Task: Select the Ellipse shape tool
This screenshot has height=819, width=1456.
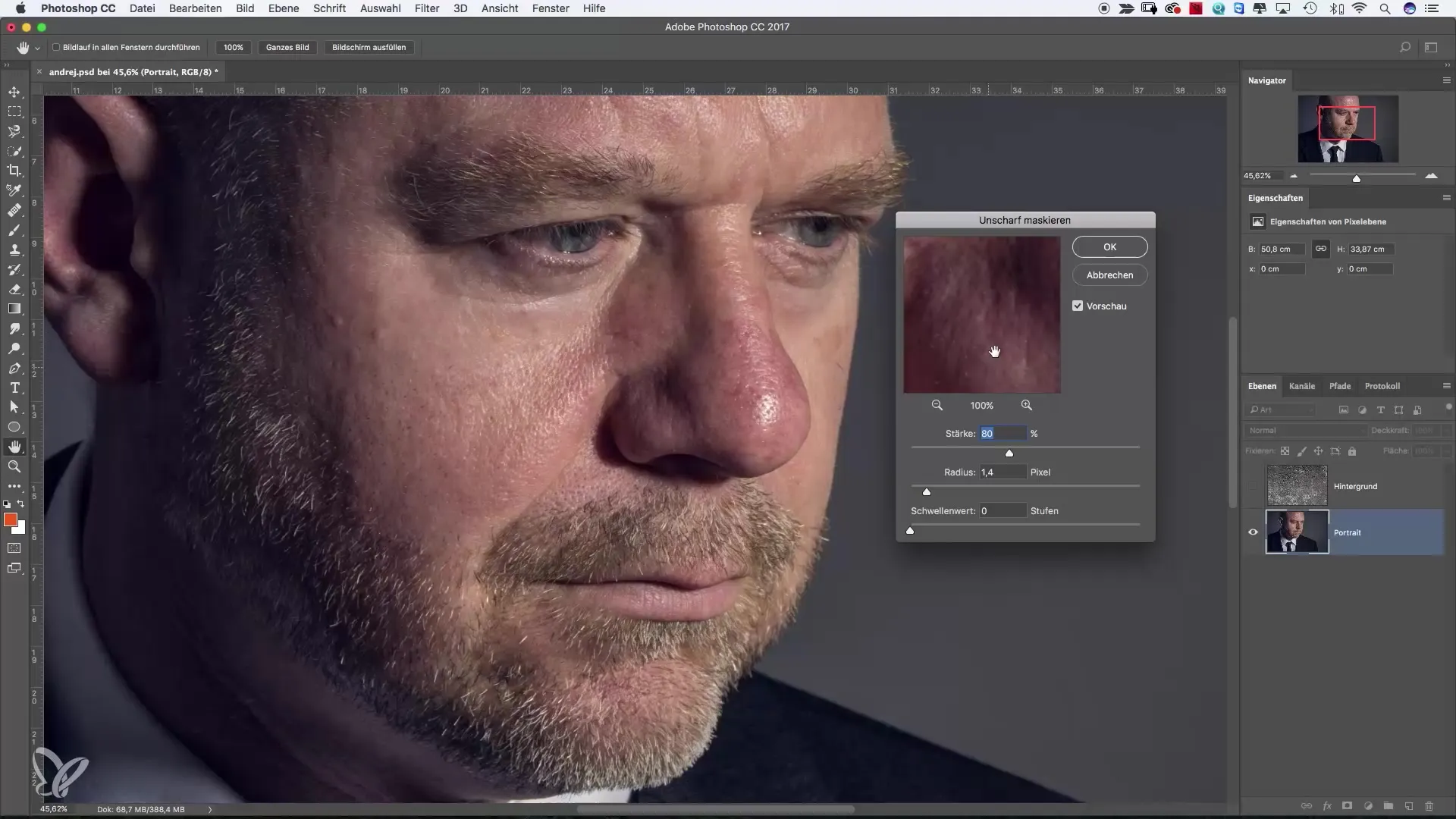Action: click(x=14, y=427)
